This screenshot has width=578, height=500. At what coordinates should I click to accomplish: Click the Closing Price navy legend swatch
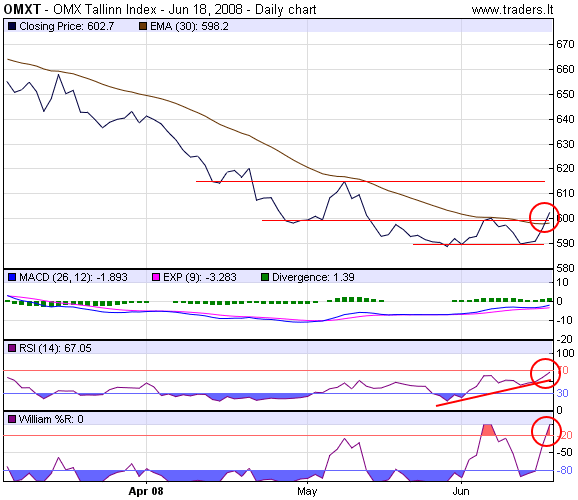pyautogui.click(x=12, y=27)
